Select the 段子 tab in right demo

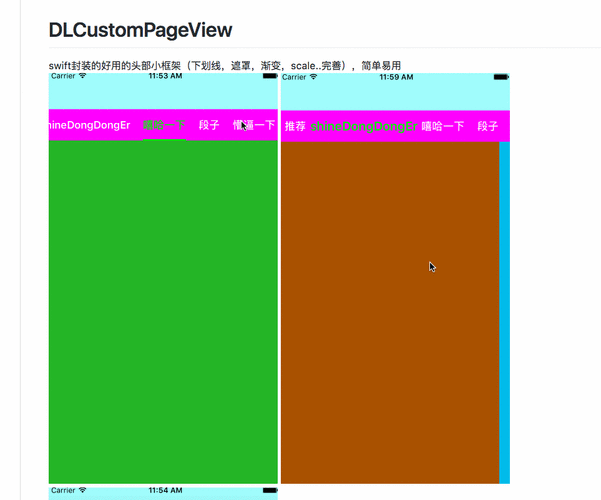tap(488, 126)
